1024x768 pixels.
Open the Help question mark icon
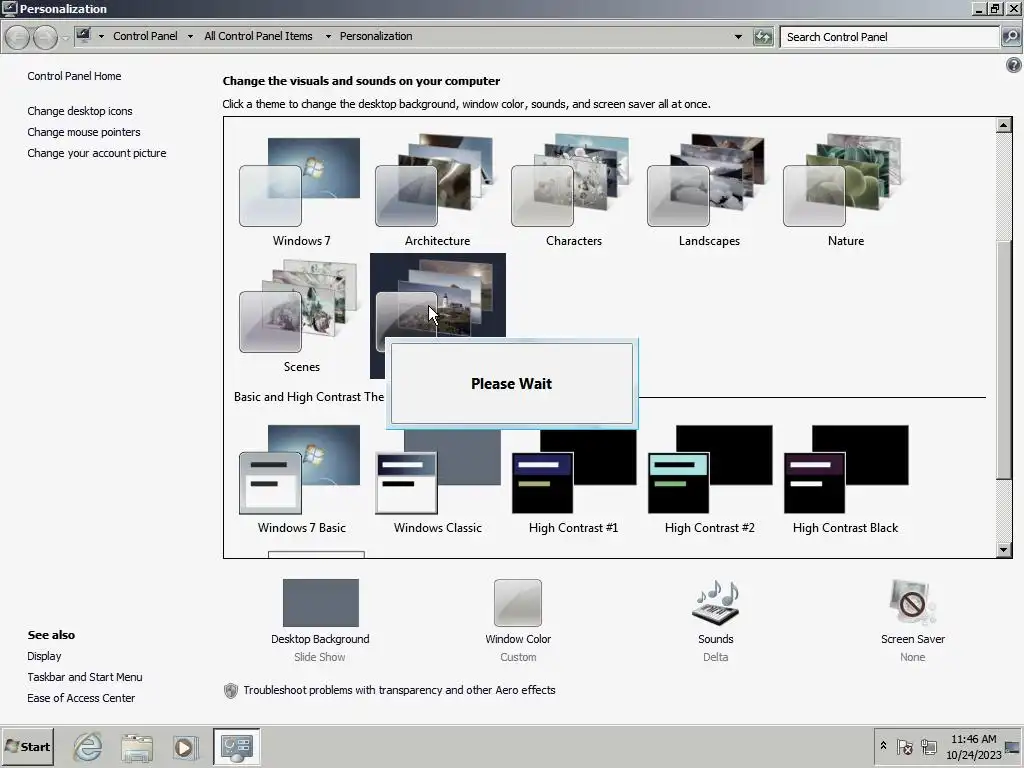pos(1014,65)
